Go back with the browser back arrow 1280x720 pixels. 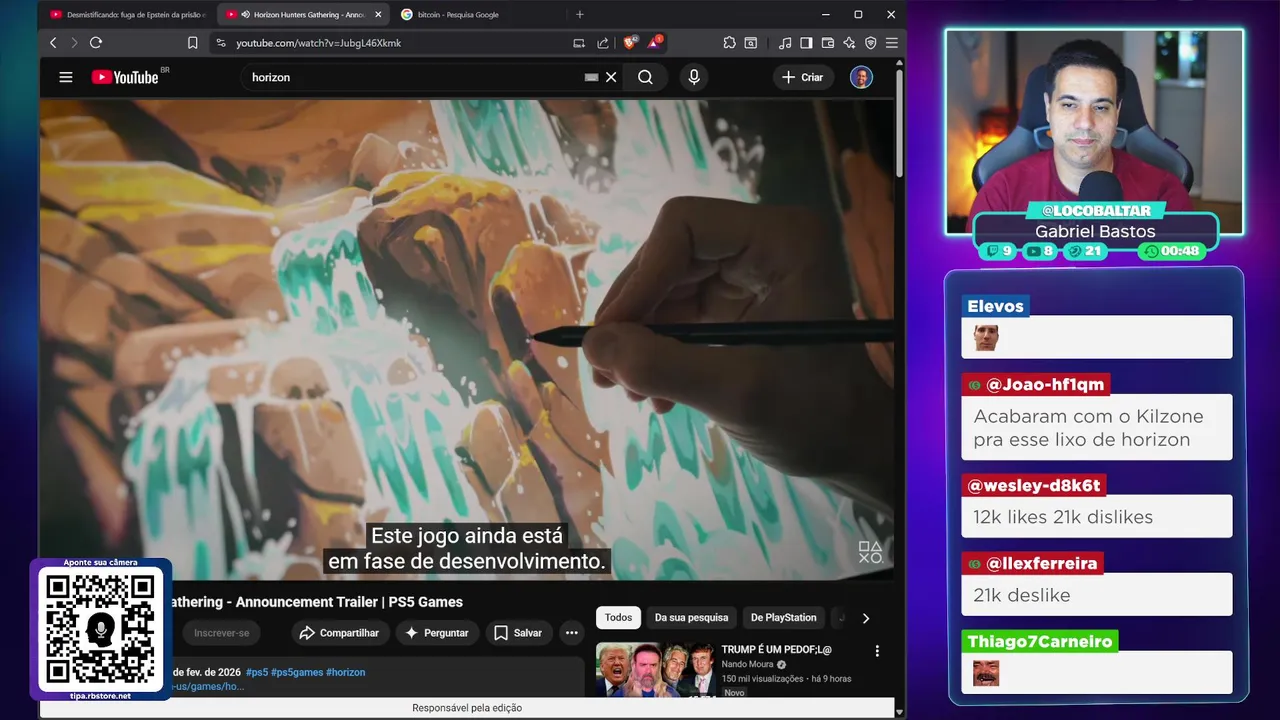pyautogui.click(x=53, y=43)
